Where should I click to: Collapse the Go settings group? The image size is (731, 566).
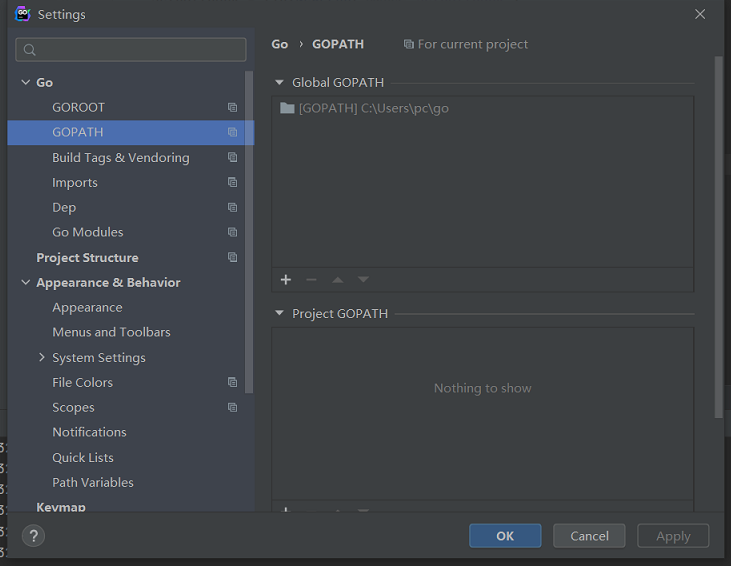click(26, 82)
